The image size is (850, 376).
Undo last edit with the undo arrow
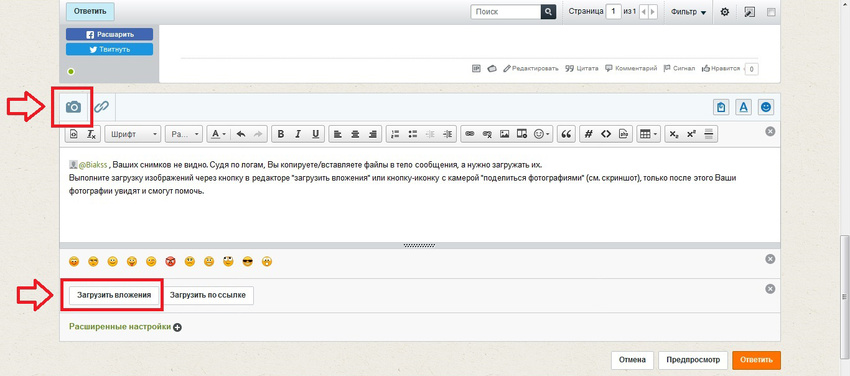241,134
